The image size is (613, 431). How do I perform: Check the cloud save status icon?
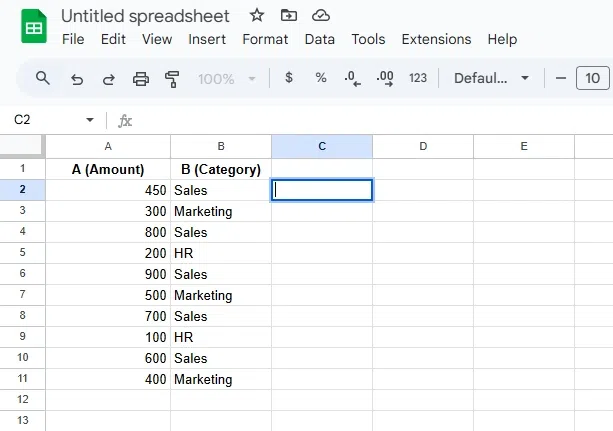320,16
